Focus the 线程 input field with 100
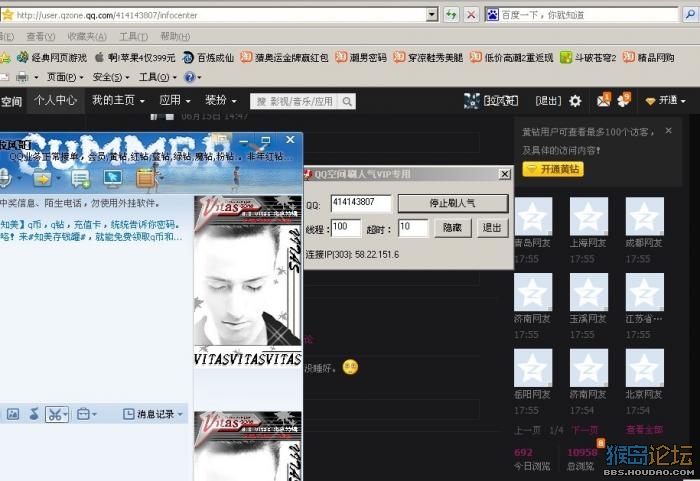 (346, 228)
